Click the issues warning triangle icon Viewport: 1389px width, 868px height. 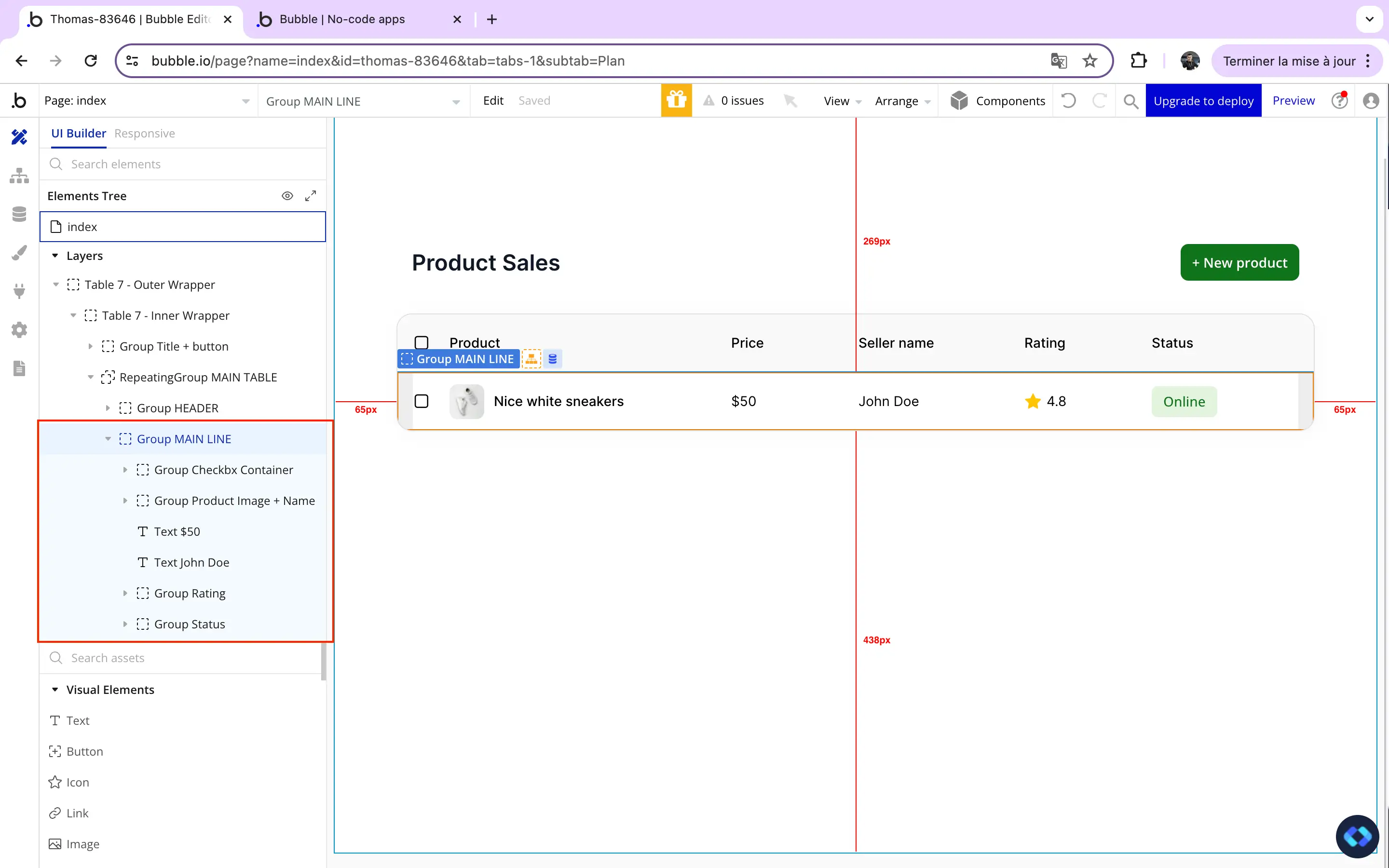(709, 100)
